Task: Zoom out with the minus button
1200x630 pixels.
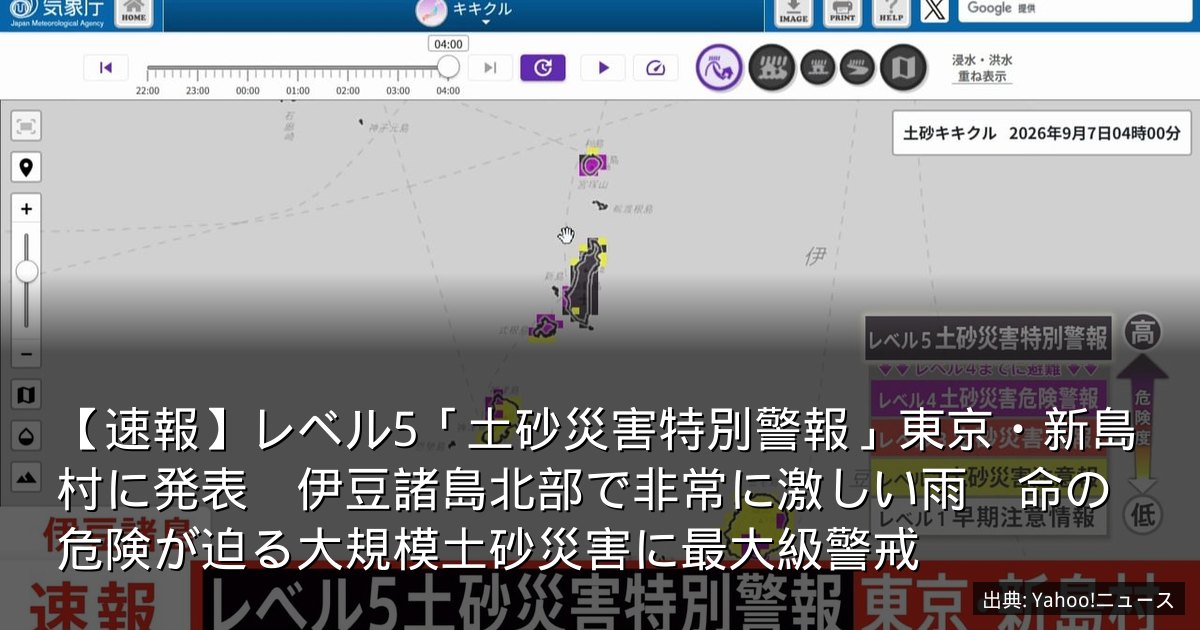Action: click(x=26, y=354)
